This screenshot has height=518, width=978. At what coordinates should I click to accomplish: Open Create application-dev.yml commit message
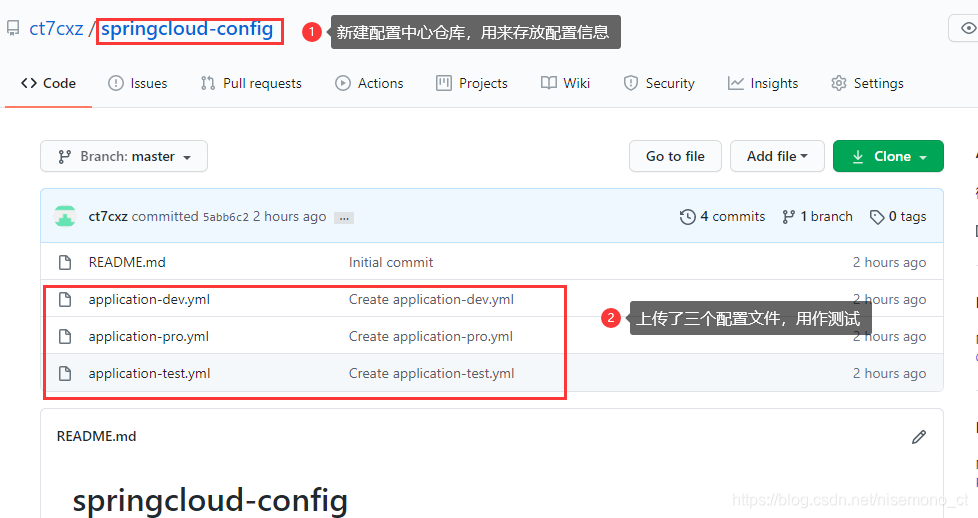pyautogui.click(x=431, y=300)
